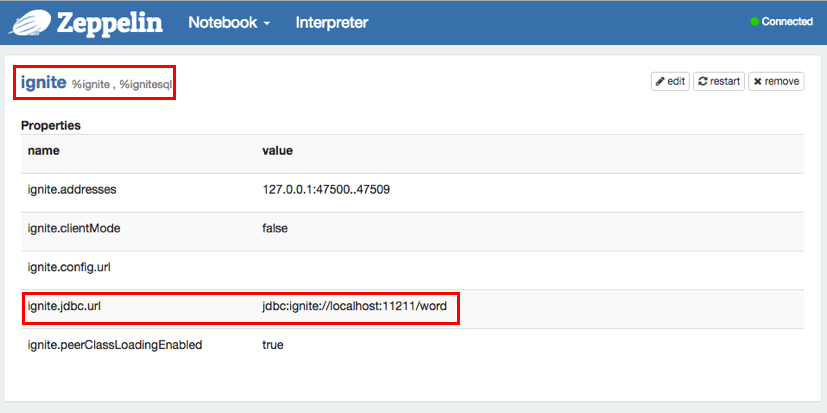The width and height of the screenshot is (827, 413).
Task: Select the ignite.addresses property name
Action: pos(78,189)
